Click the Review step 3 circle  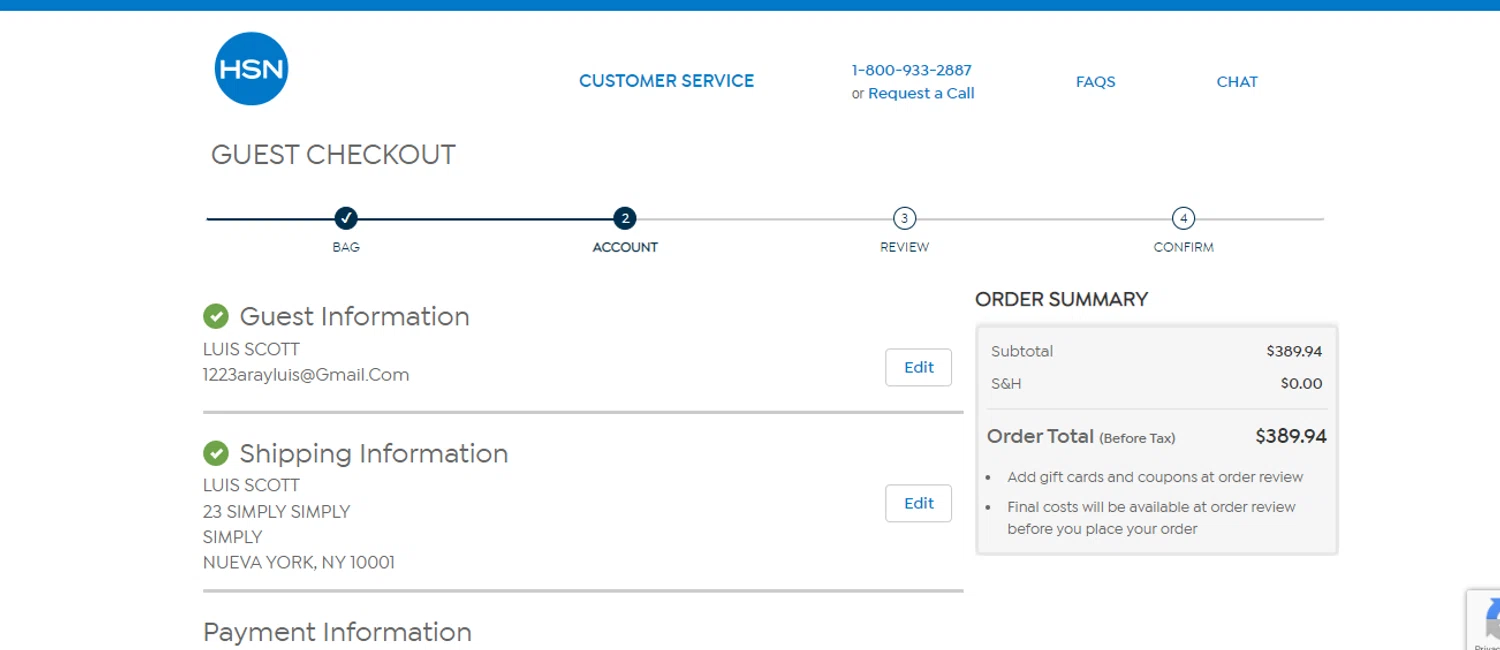click(904, 218)
